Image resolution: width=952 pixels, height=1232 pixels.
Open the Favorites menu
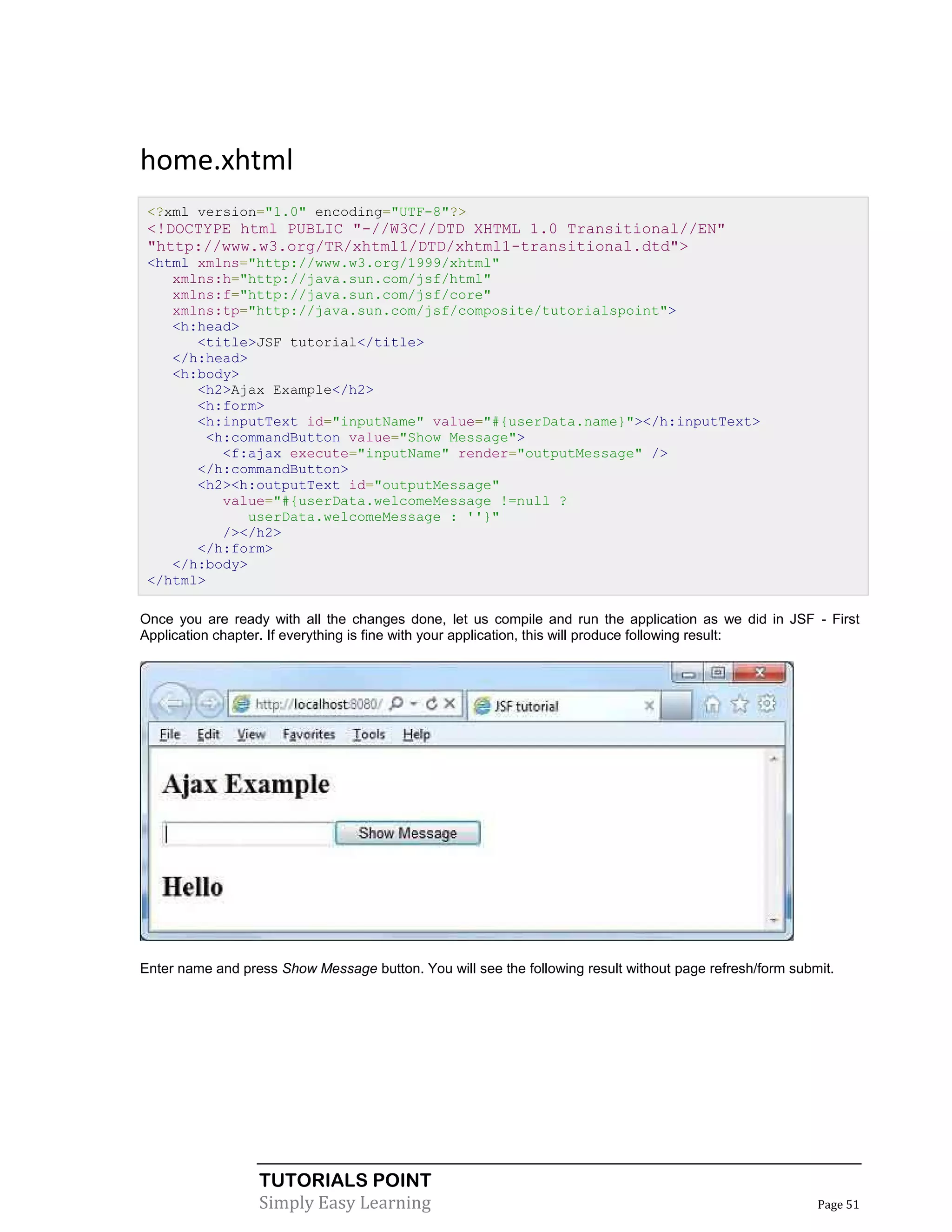(x=309, y=735)
